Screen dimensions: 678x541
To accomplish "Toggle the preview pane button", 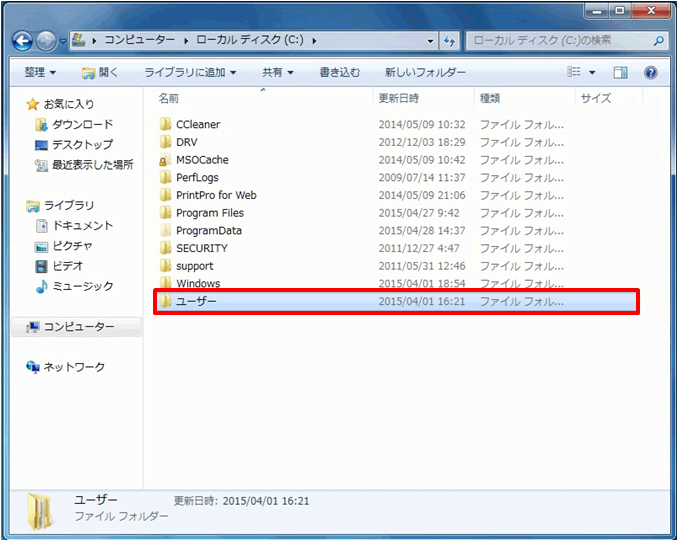I will click(x=620, y=72).
